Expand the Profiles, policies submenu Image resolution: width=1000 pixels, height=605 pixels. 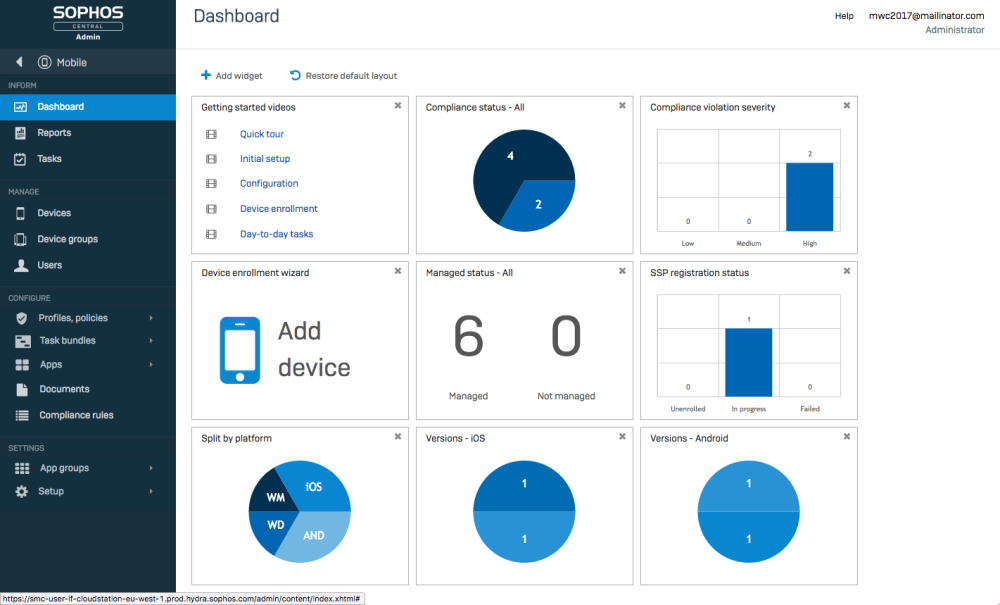pos(151,318)
